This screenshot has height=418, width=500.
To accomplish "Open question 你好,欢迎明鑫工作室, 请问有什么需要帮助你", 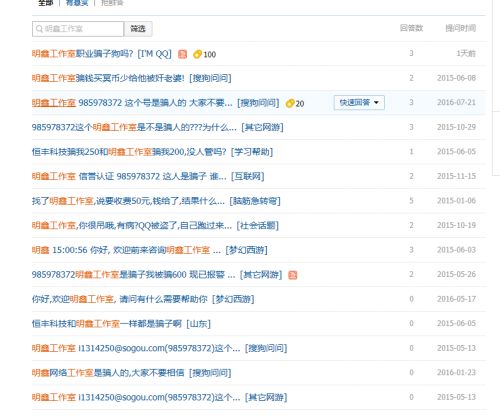I will coord(120,299).
